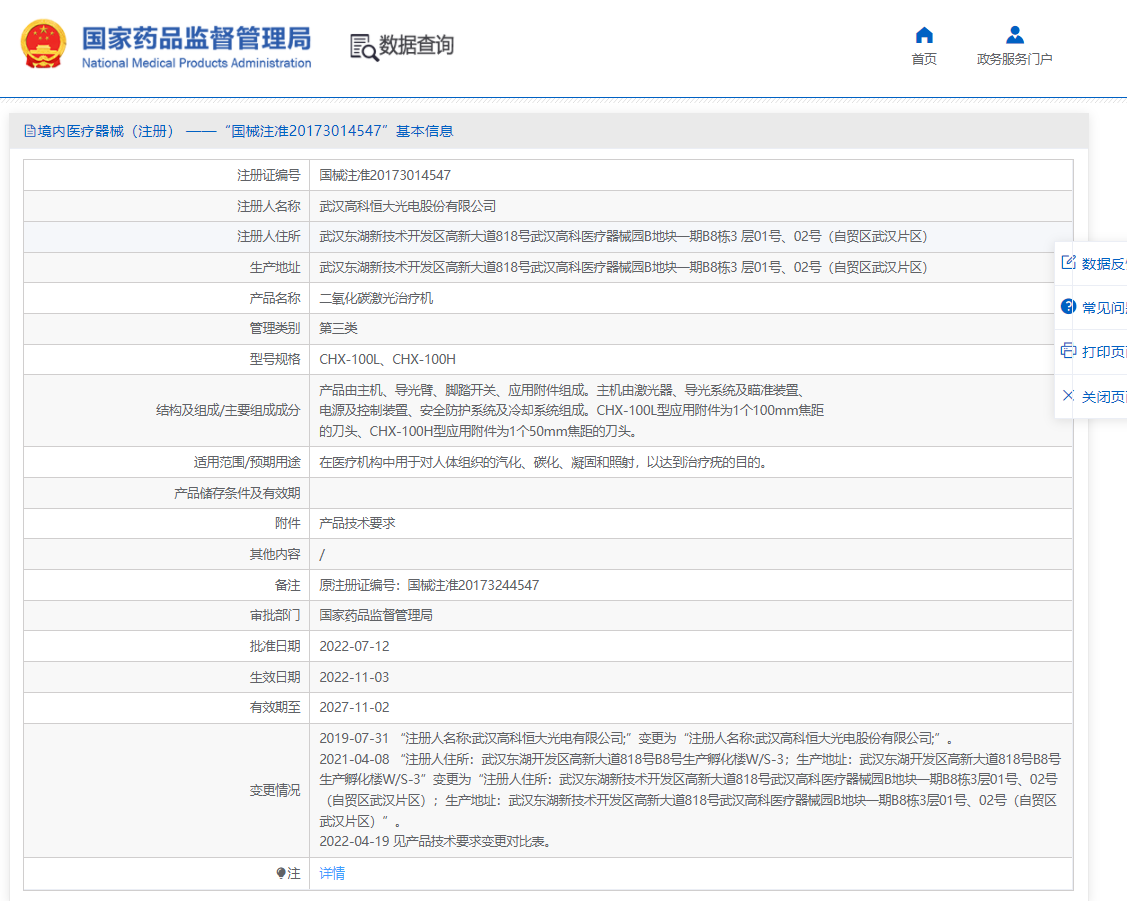1127x901 pixels.
Task: Click the bulb icon next to 注
Action: tap(281, 873)
